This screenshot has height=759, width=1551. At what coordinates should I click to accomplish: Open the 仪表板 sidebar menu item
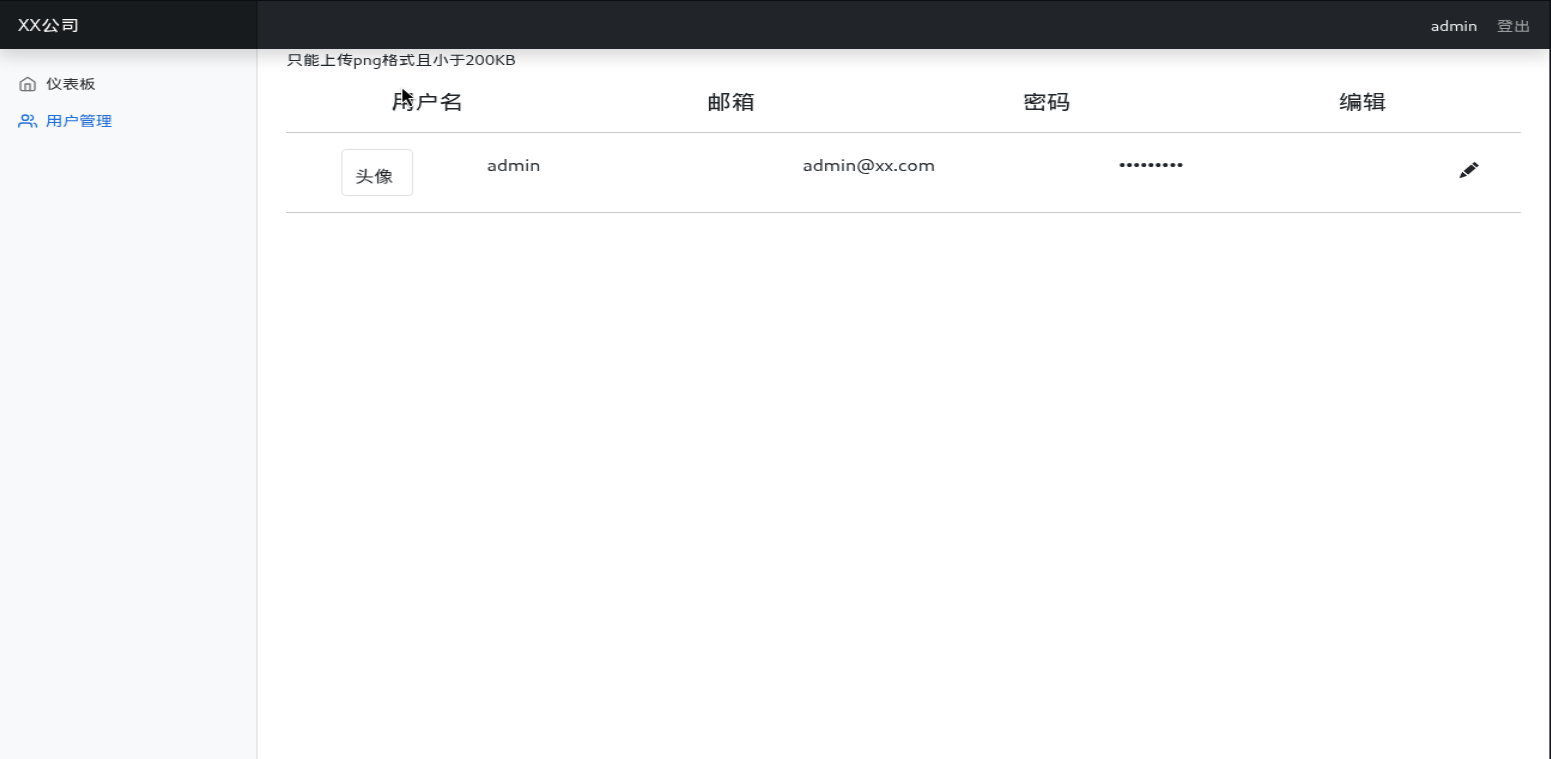pos(70,84)
